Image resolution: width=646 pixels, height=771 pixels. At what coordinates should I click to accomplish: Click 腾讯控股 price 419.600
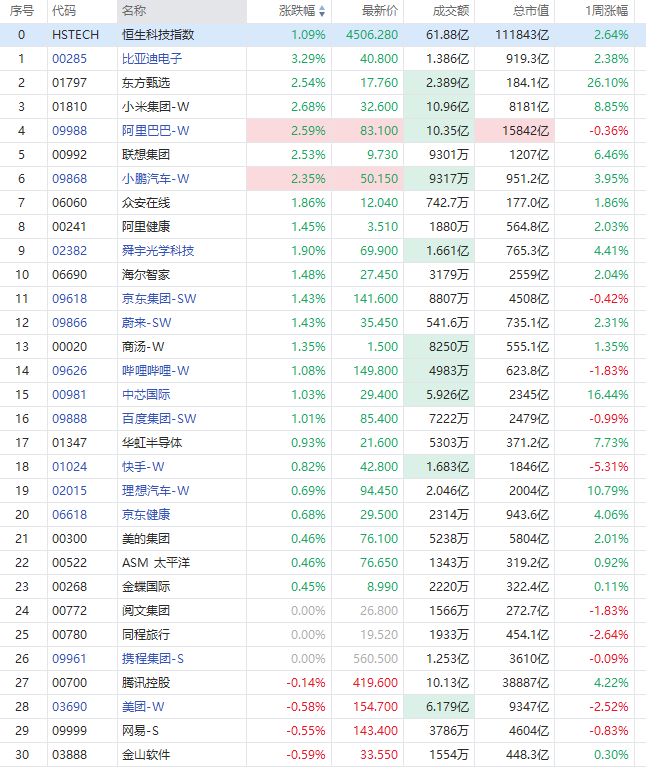[x=376, y=682]
